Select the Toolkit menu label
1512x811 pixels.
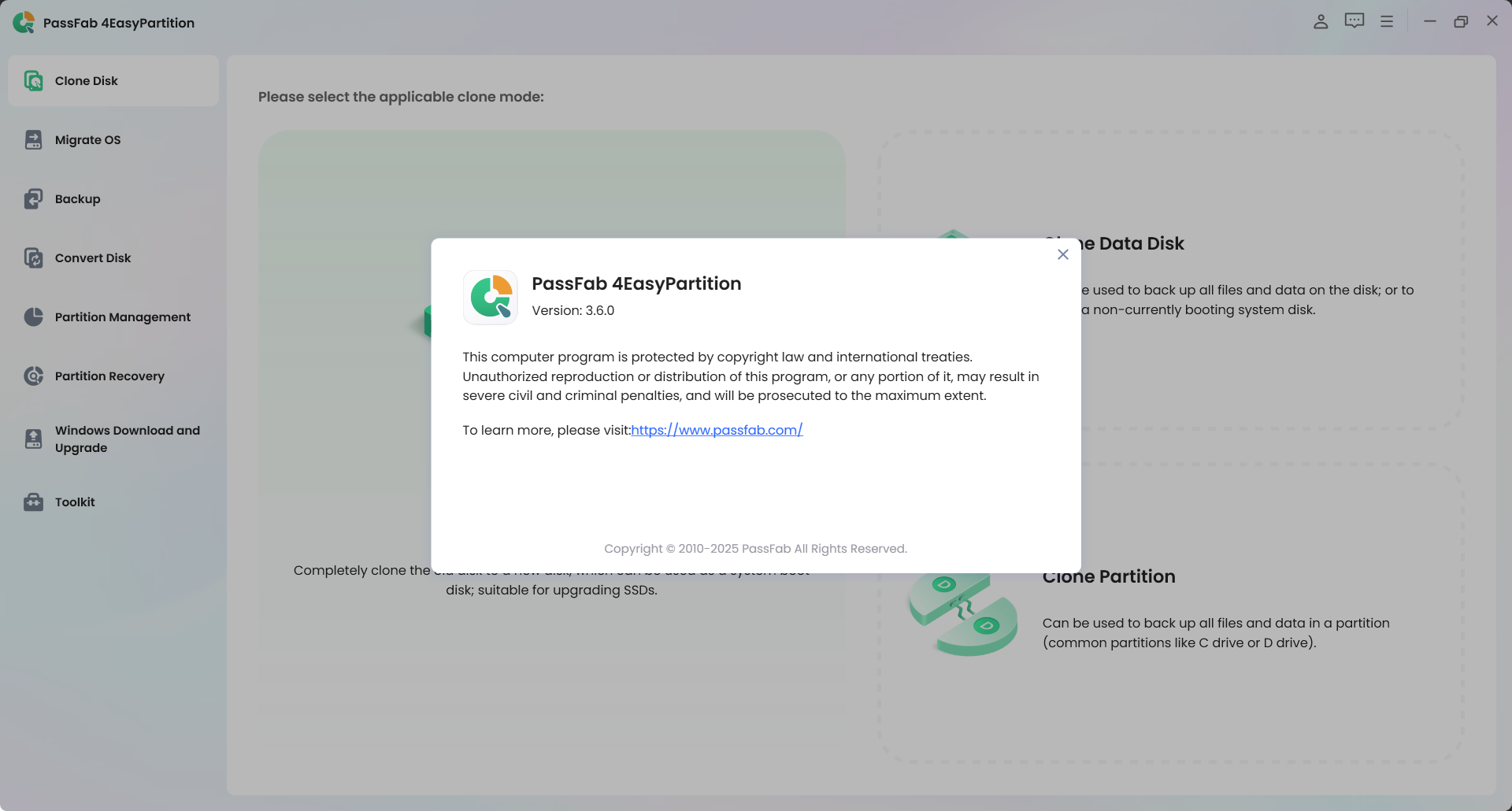(75, 502)
